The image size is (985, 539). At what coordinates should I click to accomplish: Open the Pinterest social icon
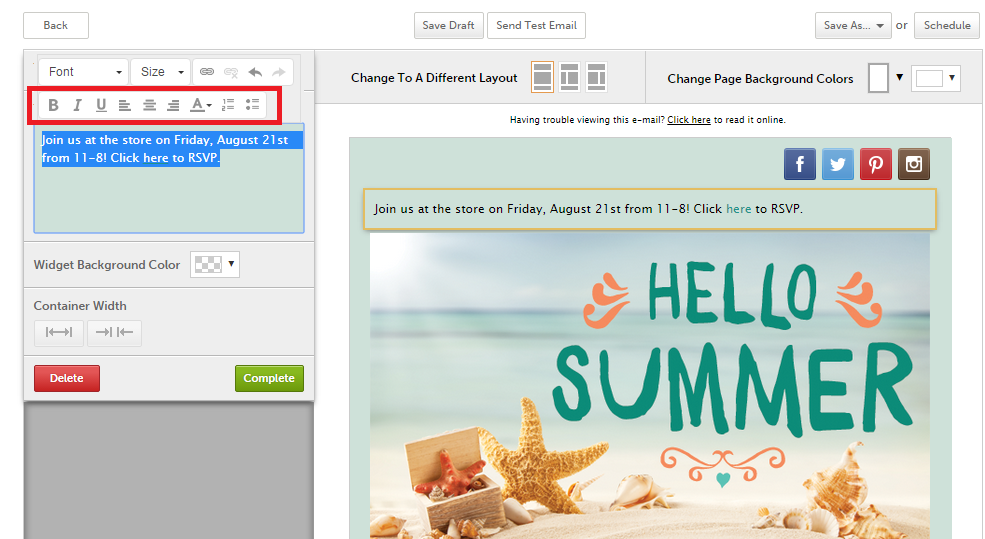[876, 164]
